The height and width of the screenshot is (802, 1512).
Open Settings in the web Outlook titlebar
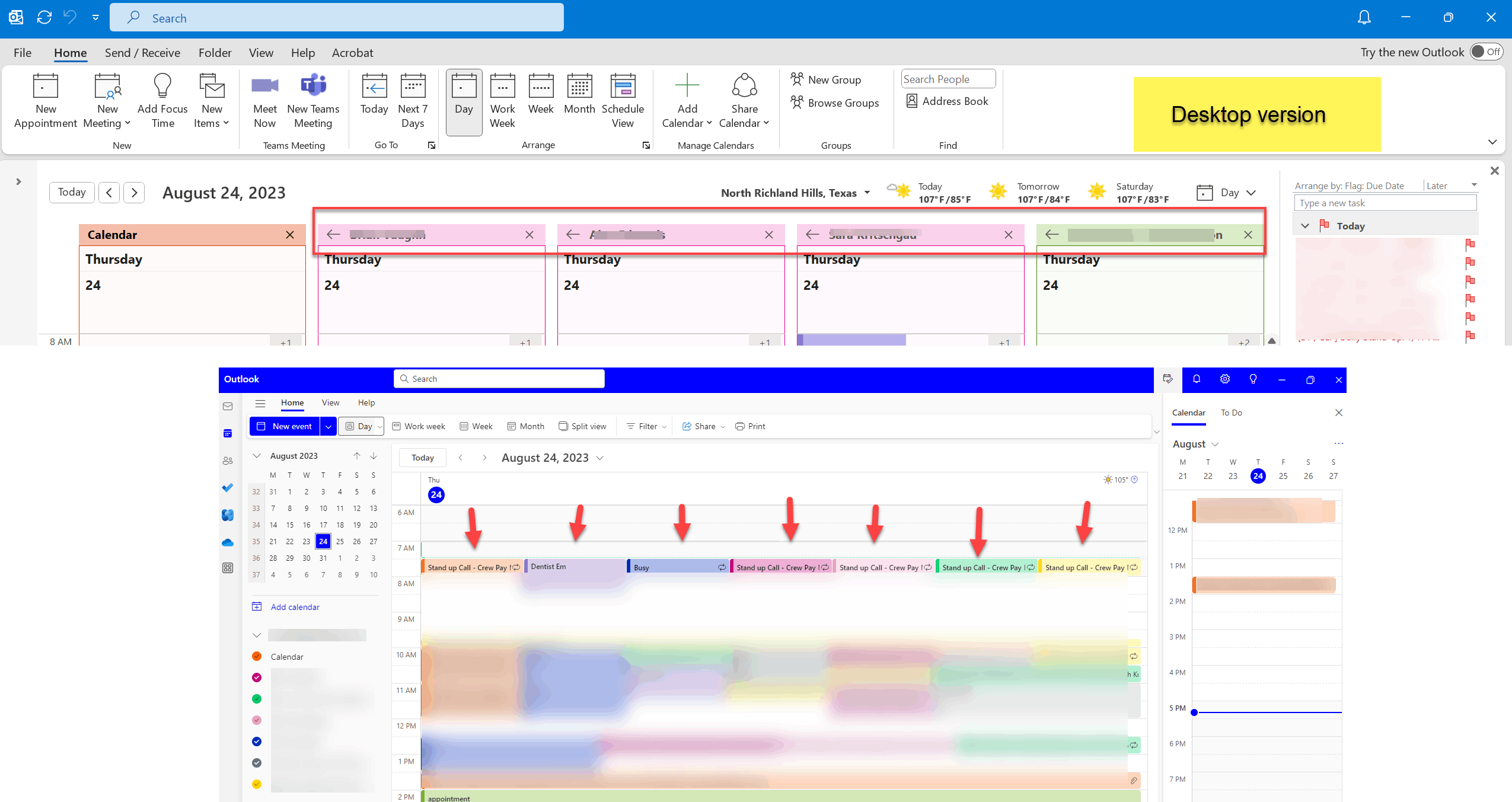click(1224, 379)
